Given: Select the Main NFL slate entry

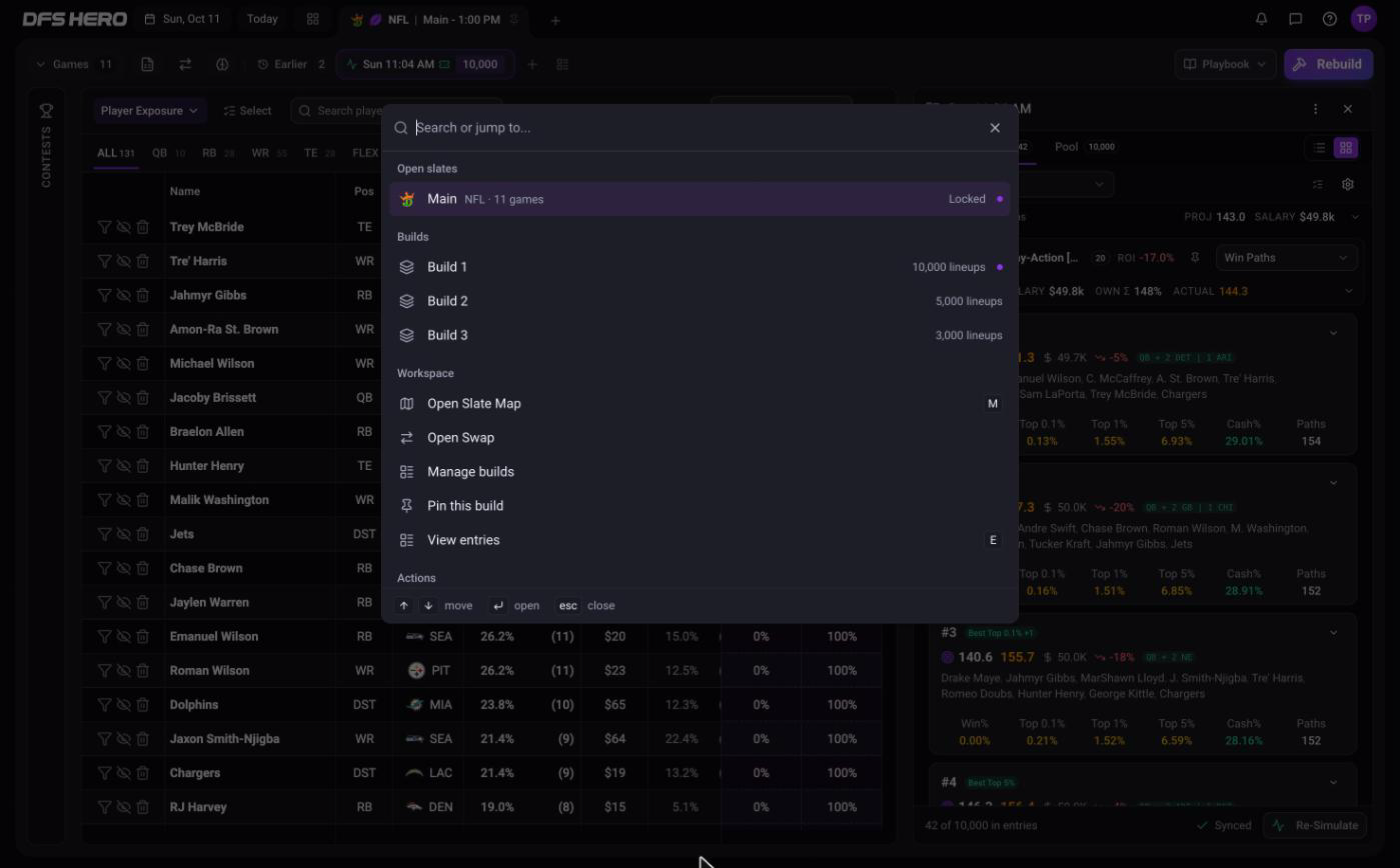Looking at the screenshot, I should pyautogui.click(x=699, y=199).
